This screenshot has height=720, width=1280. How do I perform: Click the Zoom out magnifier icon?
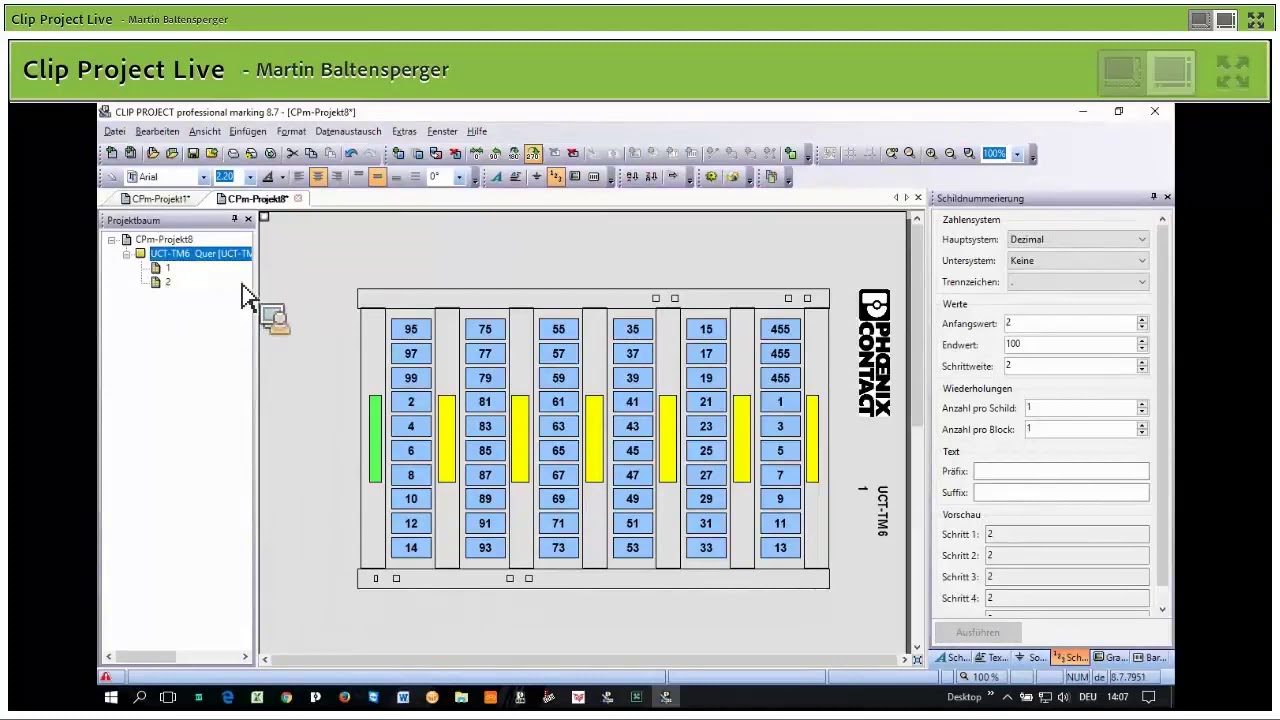[x=950, y=153]
